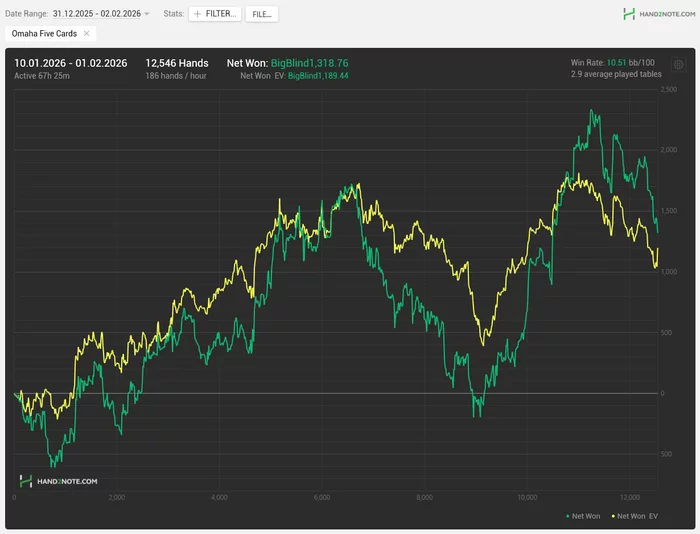Open the chart settings globe icon
The height and width of the screenshot is (534, 700).
[x=679, y=64]
